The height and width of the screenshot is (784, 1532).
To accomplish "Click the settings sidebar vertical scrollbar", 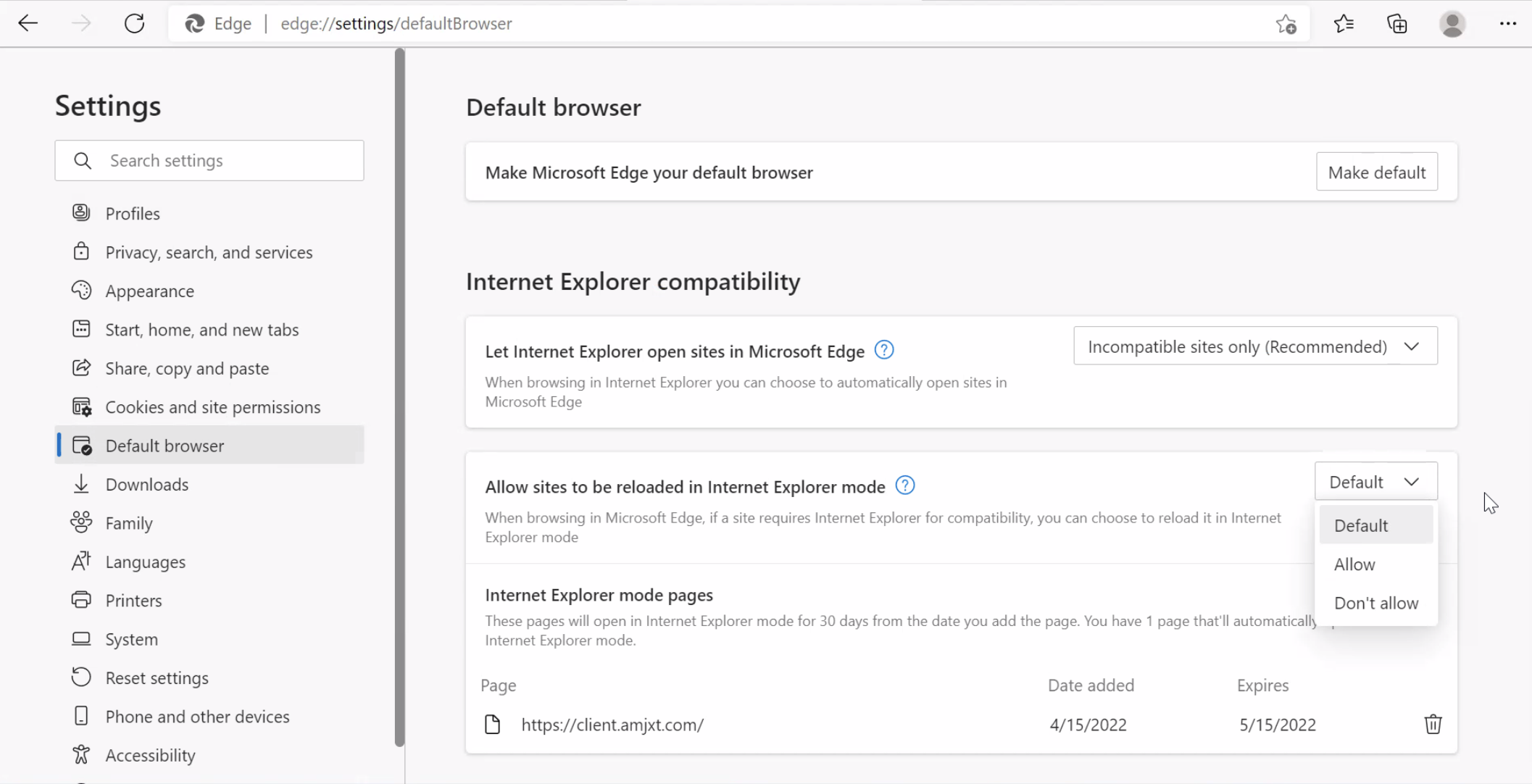I will tap(399, 397).
